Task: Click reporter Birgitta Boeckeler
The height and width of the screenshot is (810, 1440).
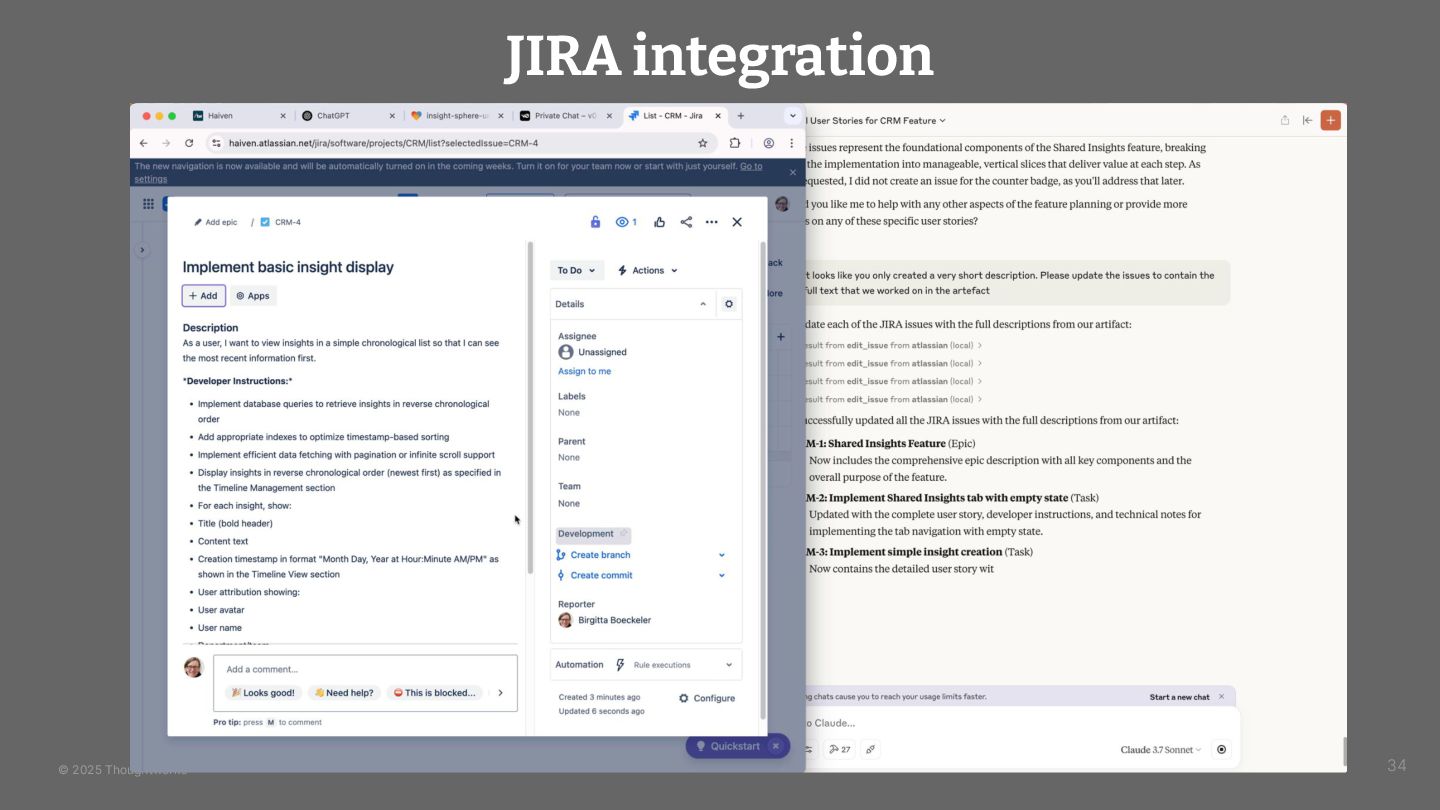Action: [x=604, y=620]
